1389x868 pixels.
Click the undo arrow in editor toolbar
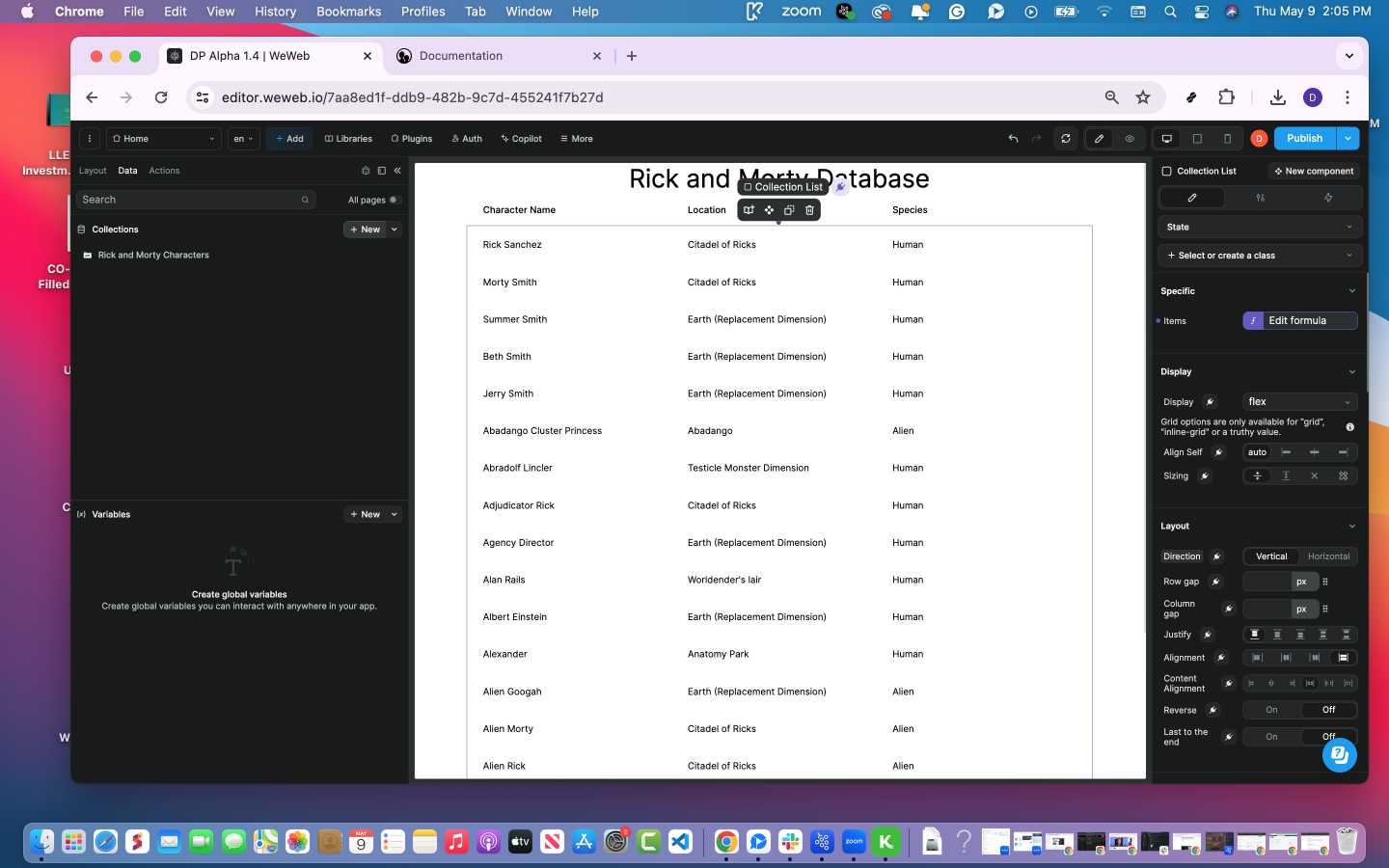pyautogui.click(x=1013, y=139)
